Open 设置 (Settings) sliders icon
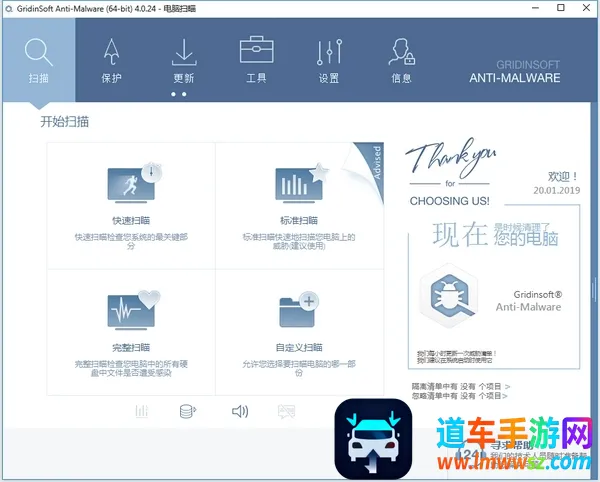This screenshot has width=600, height=482. 329,60
